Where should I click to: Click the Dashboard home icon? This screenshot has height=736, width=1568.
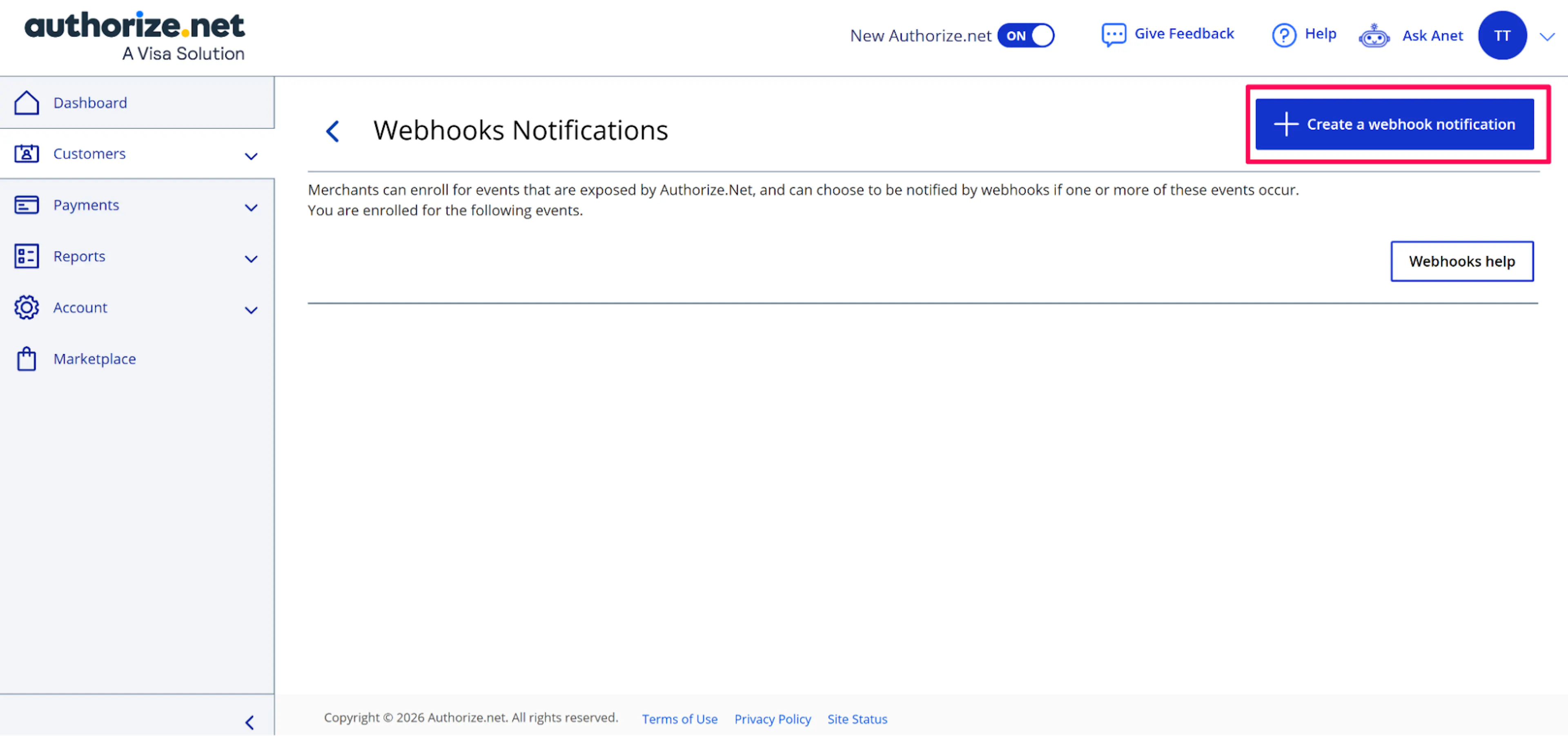pos(26,103)
